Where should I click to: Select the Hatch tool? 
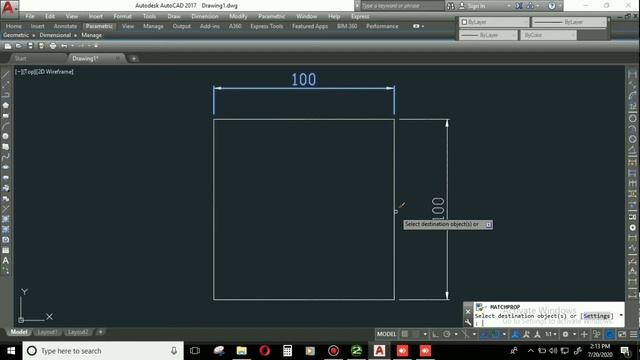point(5,219)
